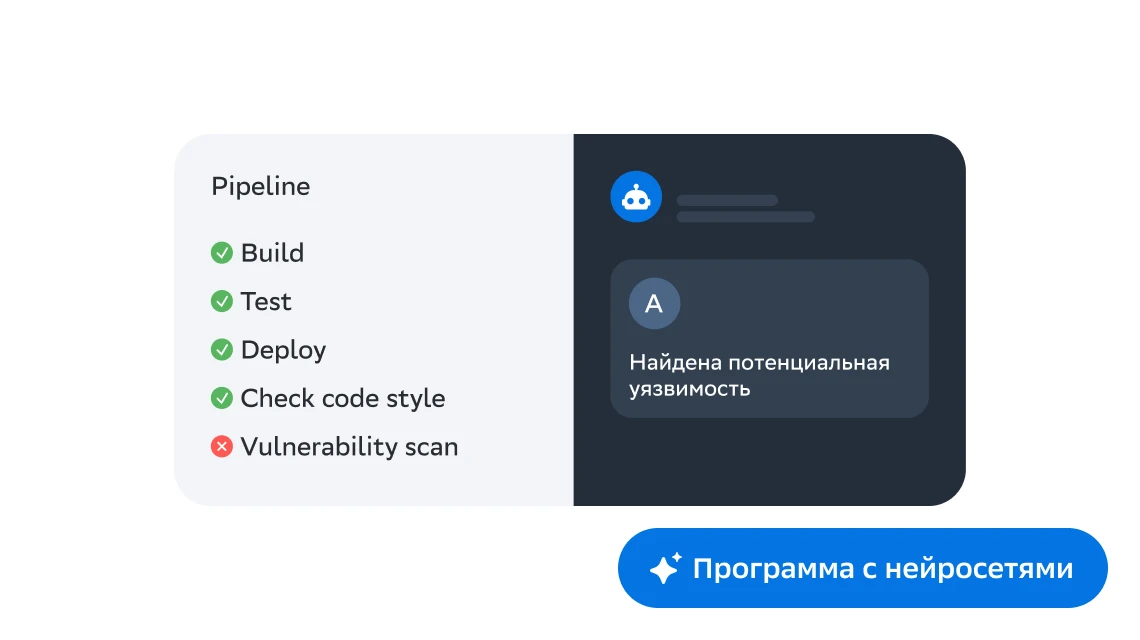Screen dimensions: 1140x640
Task: Click the check icon for Check code style
Action: click(222, 398)
